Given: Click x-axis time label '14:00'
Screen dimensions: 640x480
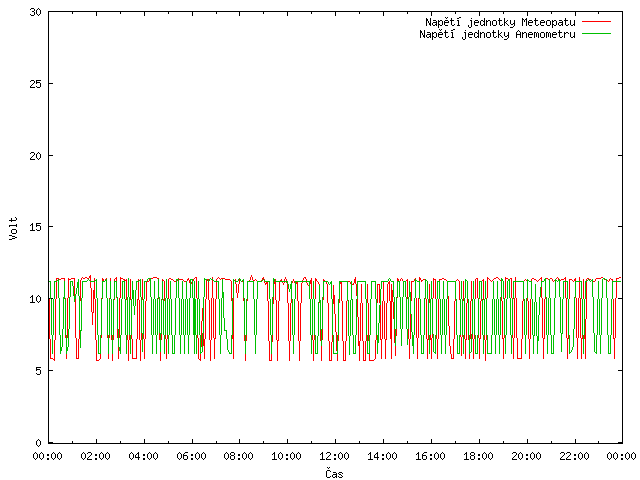Looking at the screenshot, I should click(382, 456).
